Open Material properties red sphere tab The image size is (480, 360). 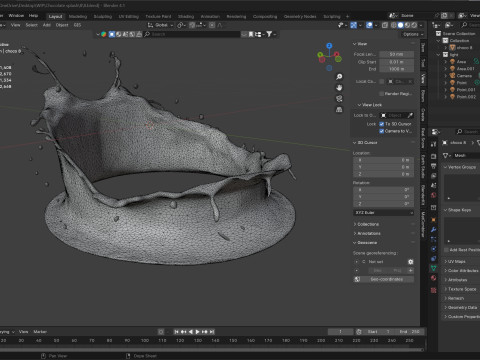pyautogui.click(x=433, y=278)
